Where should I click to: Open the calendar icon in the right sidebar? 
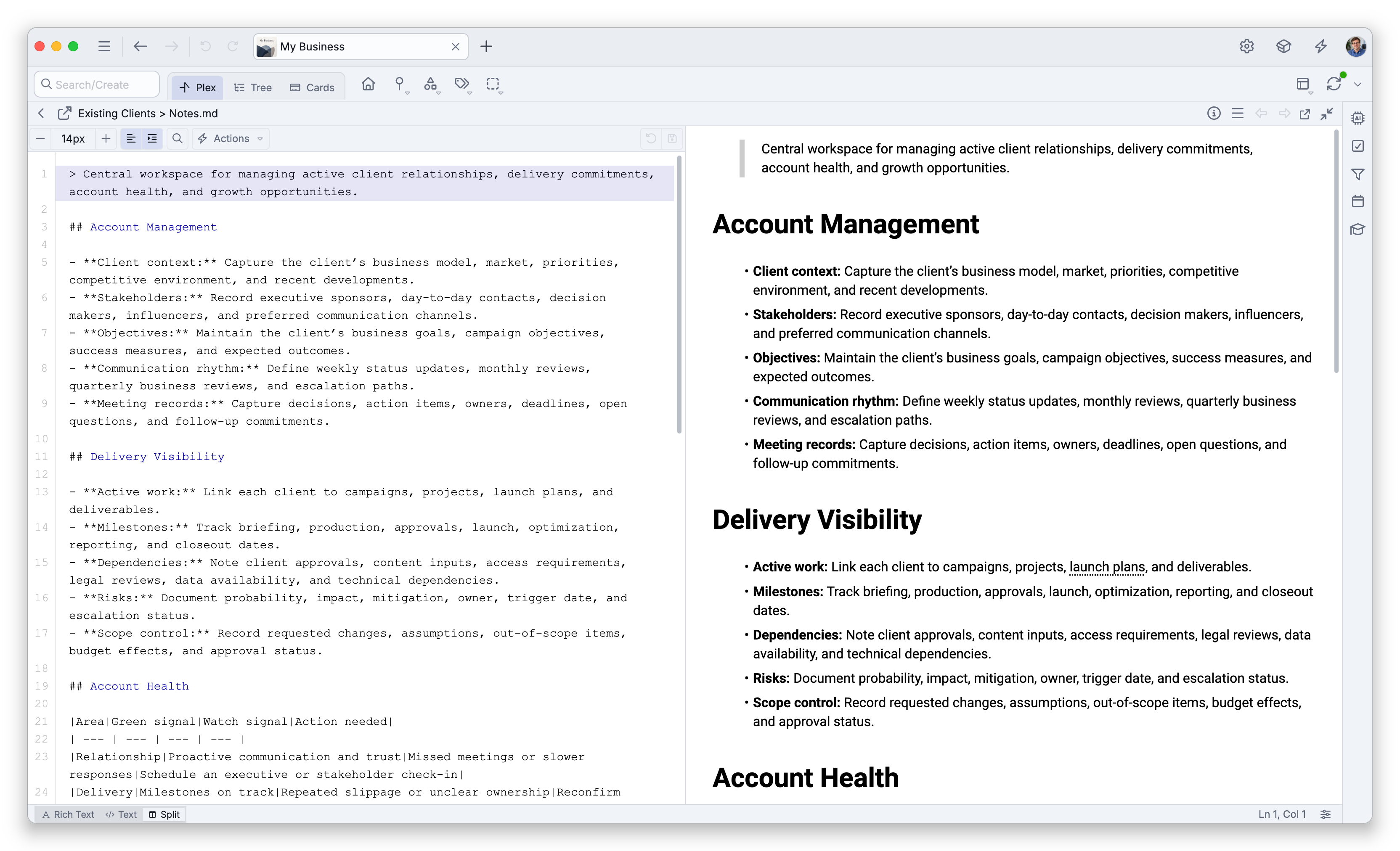pyautogui.click(x=1358, y=201)
